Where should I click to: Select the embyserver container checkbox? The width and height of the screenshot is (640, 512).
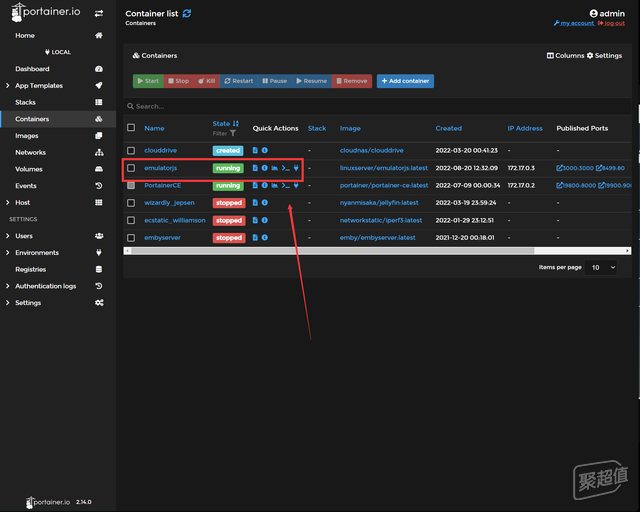tap(131, 238)
